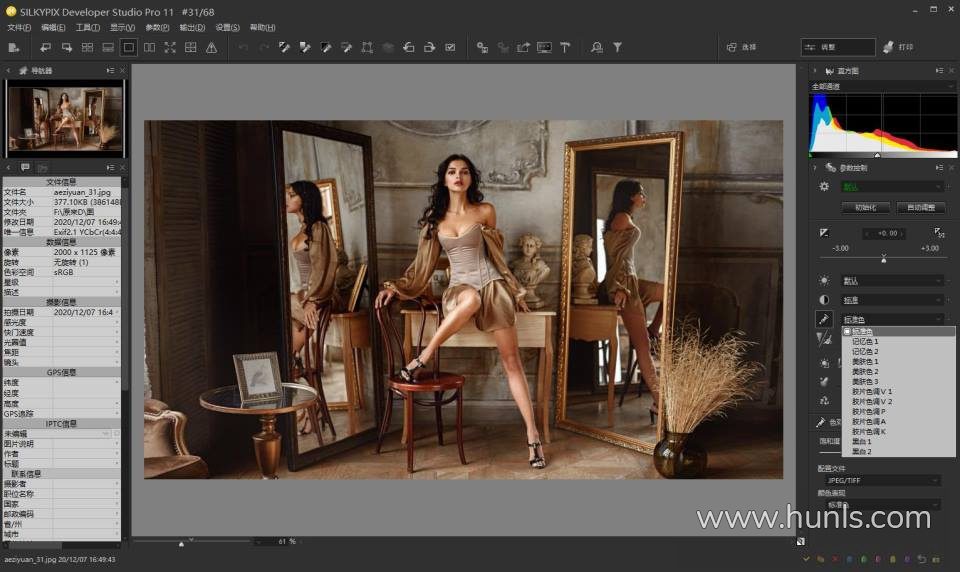This screenshot has width=960, height=572.
Task: Click the open file toolbar icon
Action: click(14, 47)
